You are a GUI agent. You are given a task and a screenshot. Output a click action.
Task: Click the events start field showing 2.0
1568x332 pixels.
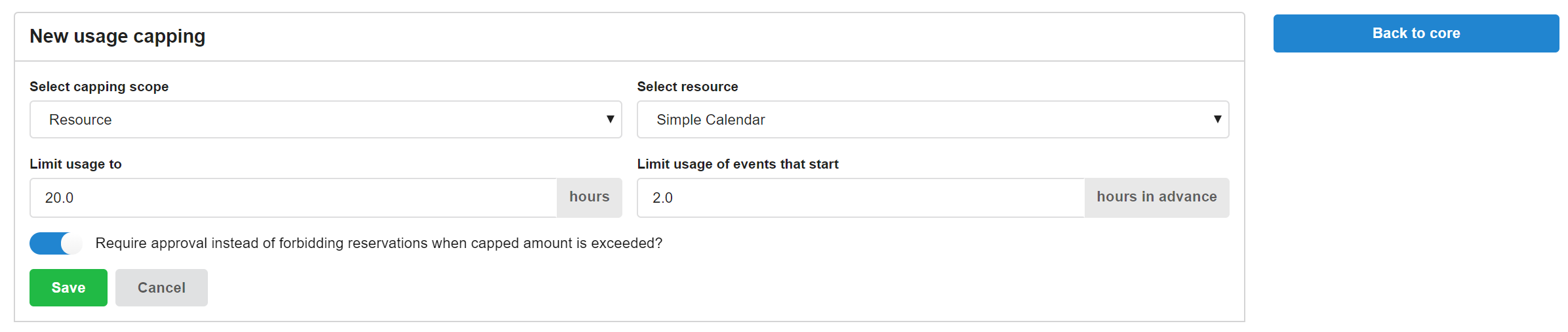pos(860,197)
